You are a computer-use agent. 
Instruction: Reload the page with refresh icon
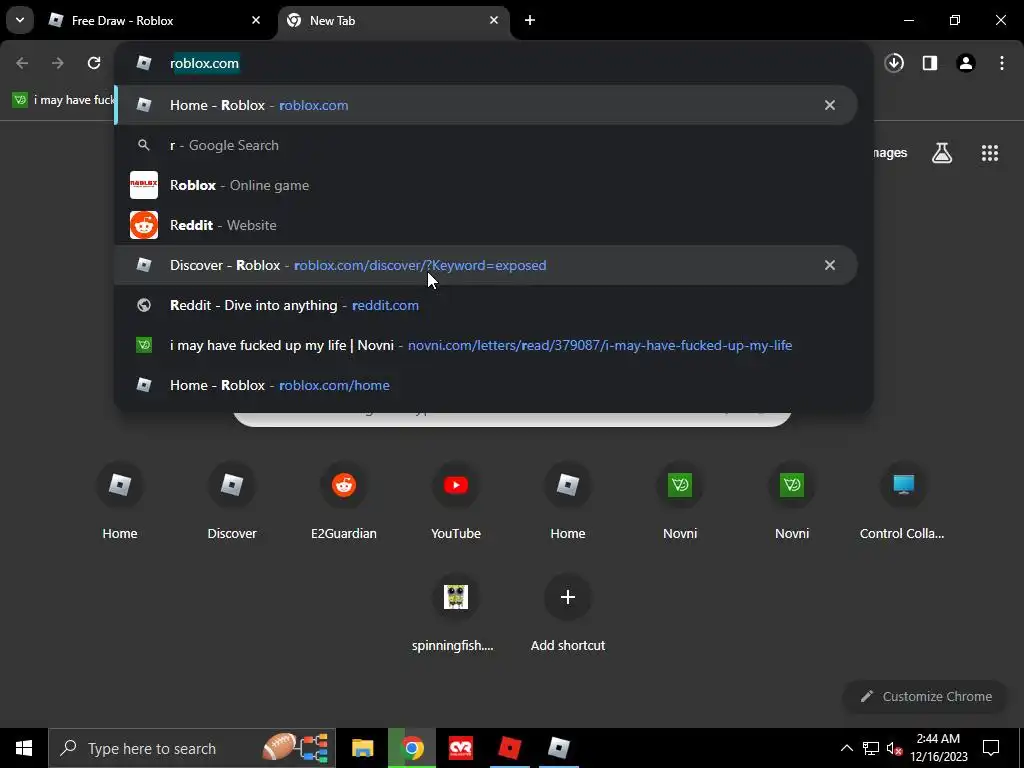[x=94, y=63]
